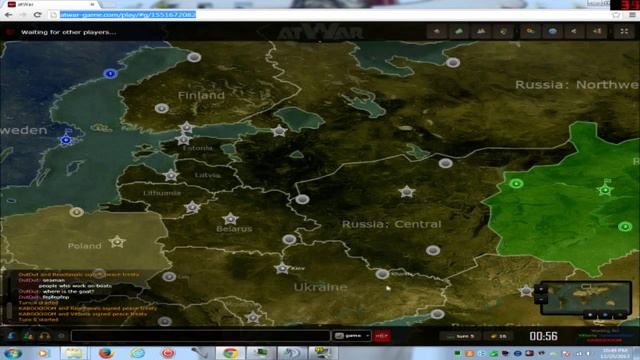
Task: Select the Latvia capital star
Action: tap(171, 176)
